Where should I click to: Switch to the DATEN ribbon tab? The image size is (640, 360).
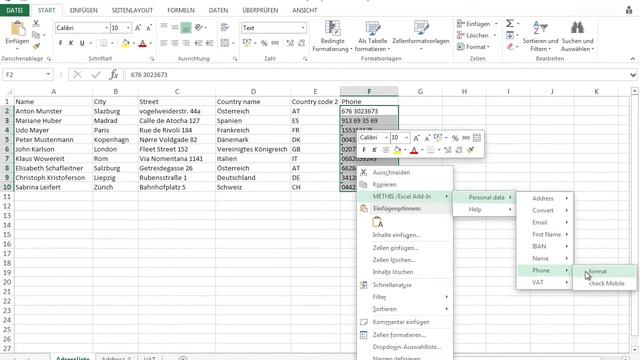click(218, 10)
